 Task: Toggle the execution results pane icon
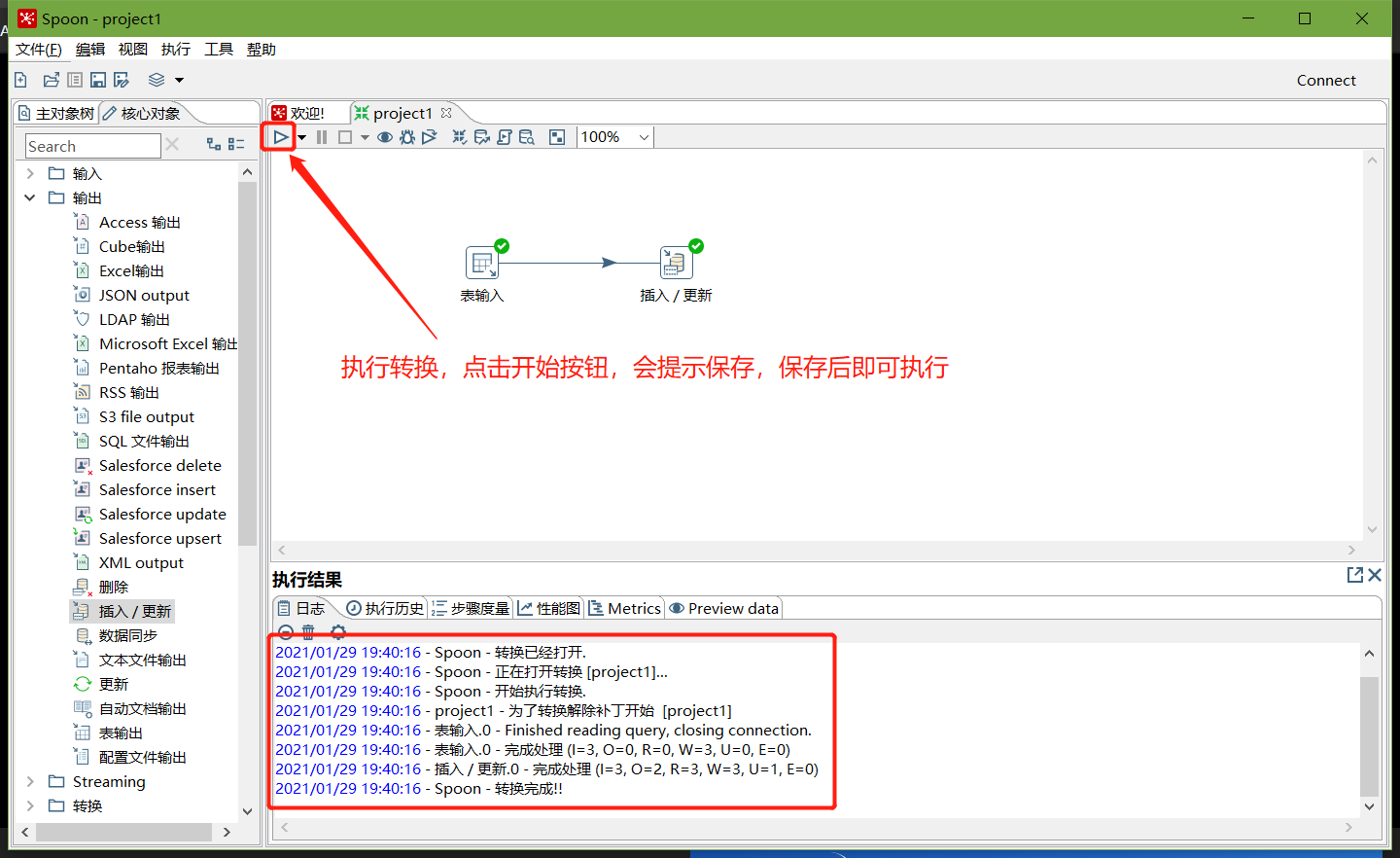(x=557, y=137)
